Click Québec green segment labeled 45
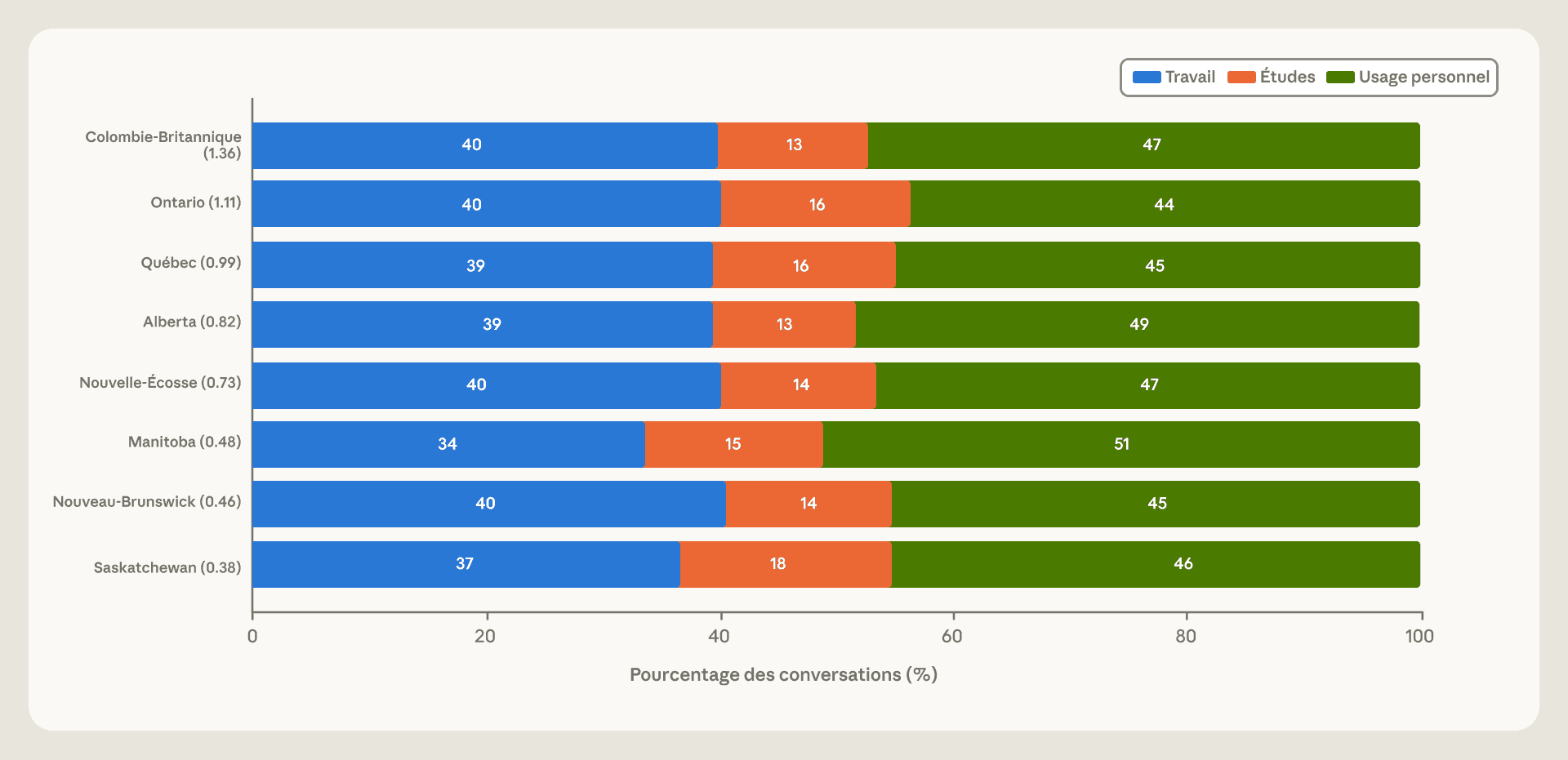The image size is (1568, 760). [x=1158, y=265]
